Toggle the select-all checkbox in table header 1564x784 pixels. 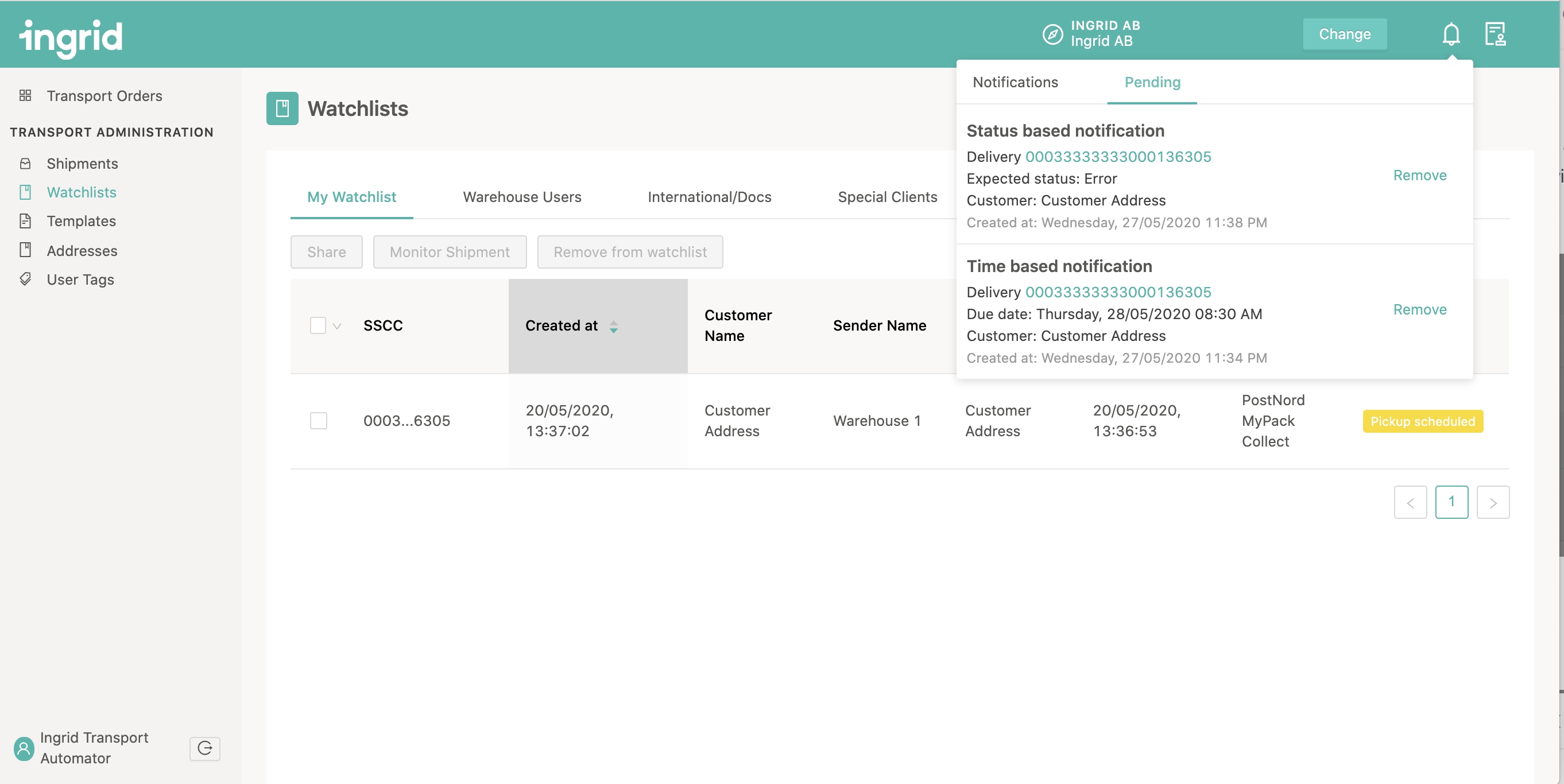click(x=318, y=325)
